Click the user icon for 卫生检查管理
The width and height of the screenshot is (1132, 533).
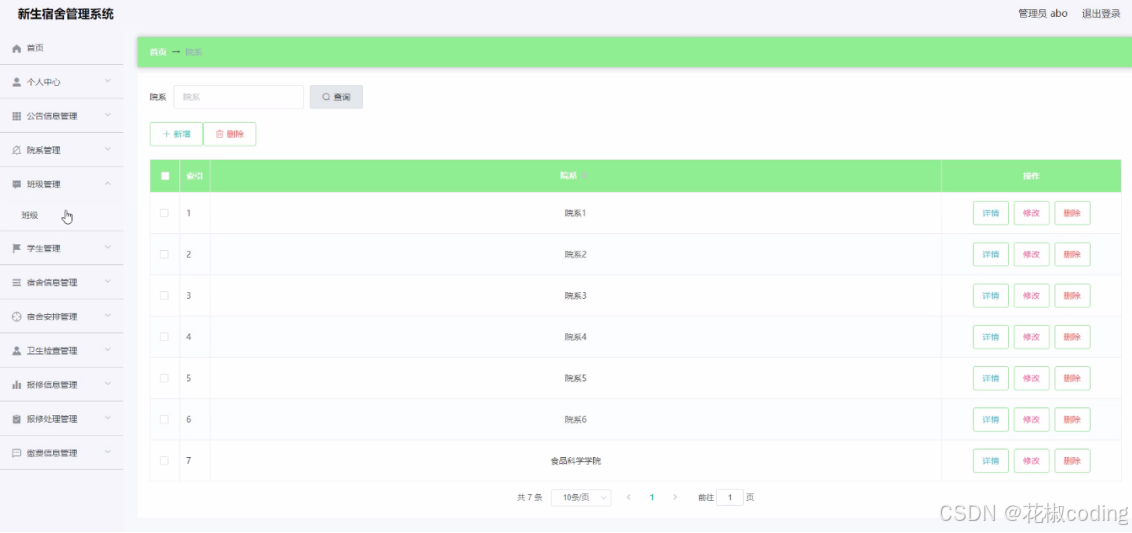[17, 351]
